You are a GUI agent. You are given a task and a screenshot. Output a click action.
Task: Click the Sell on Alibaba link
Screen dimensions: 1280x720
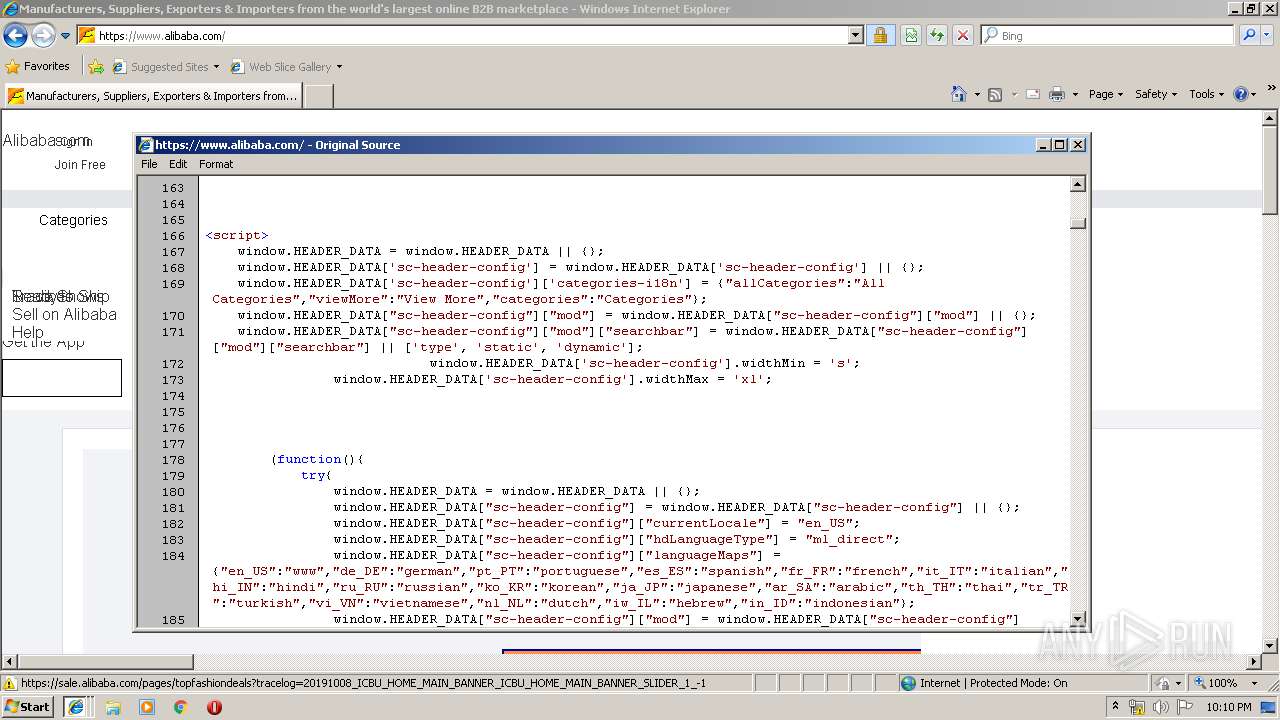pyautogui.click(x=64, y=314)
